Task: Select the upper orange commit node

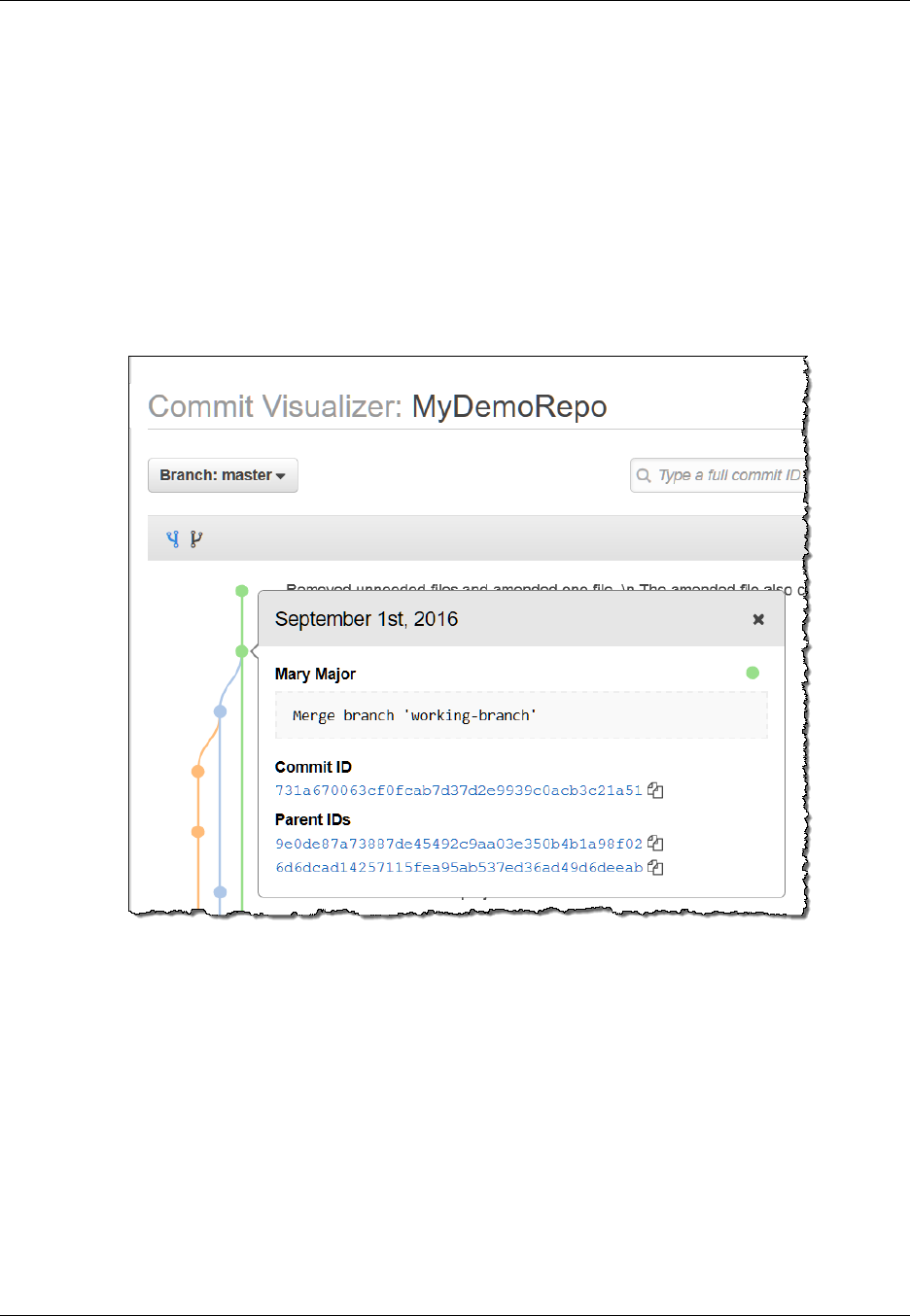Action: click(x=198, y=772)
